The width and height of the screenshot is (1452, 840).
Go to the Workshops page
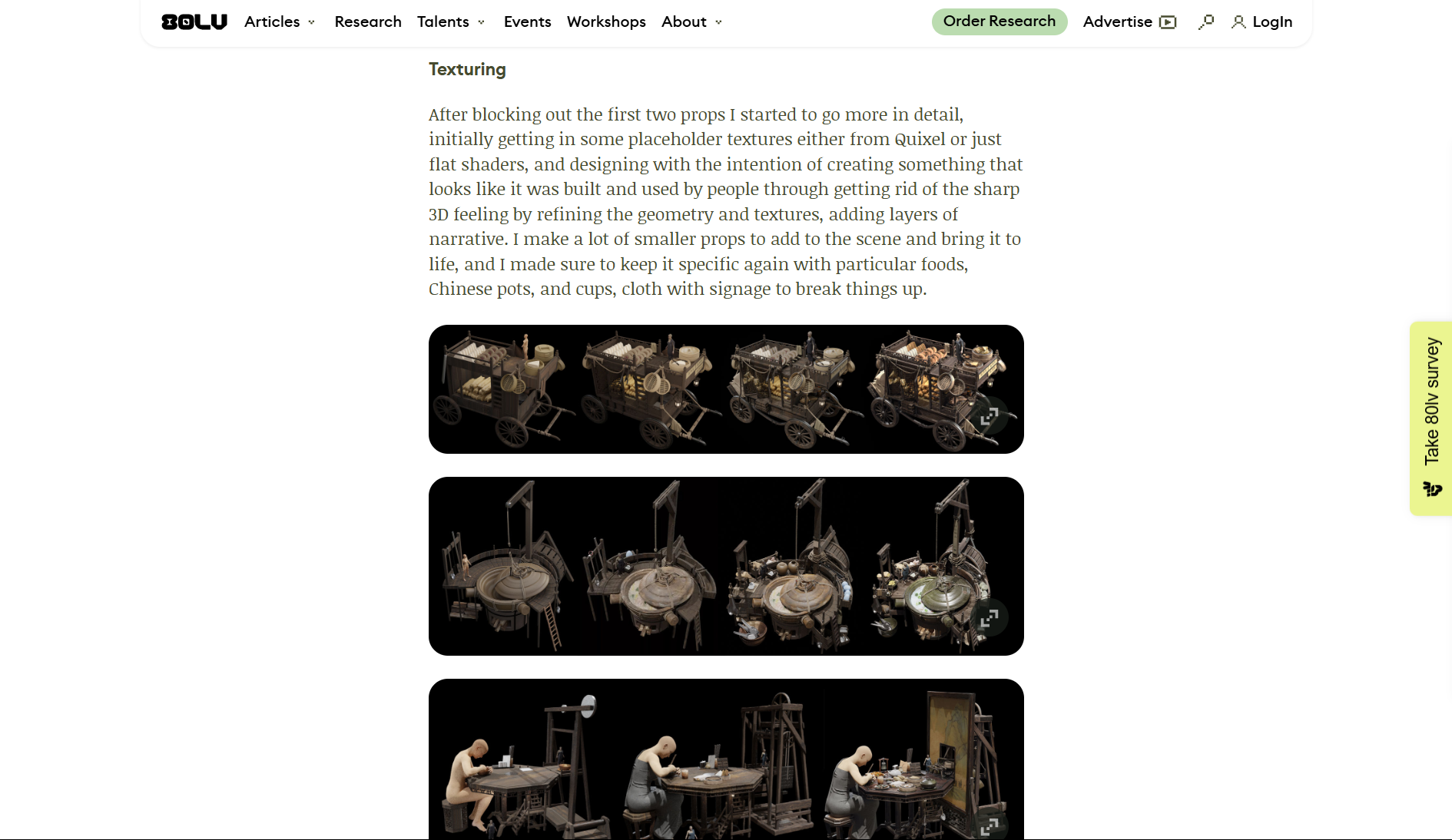pos(606,21)
